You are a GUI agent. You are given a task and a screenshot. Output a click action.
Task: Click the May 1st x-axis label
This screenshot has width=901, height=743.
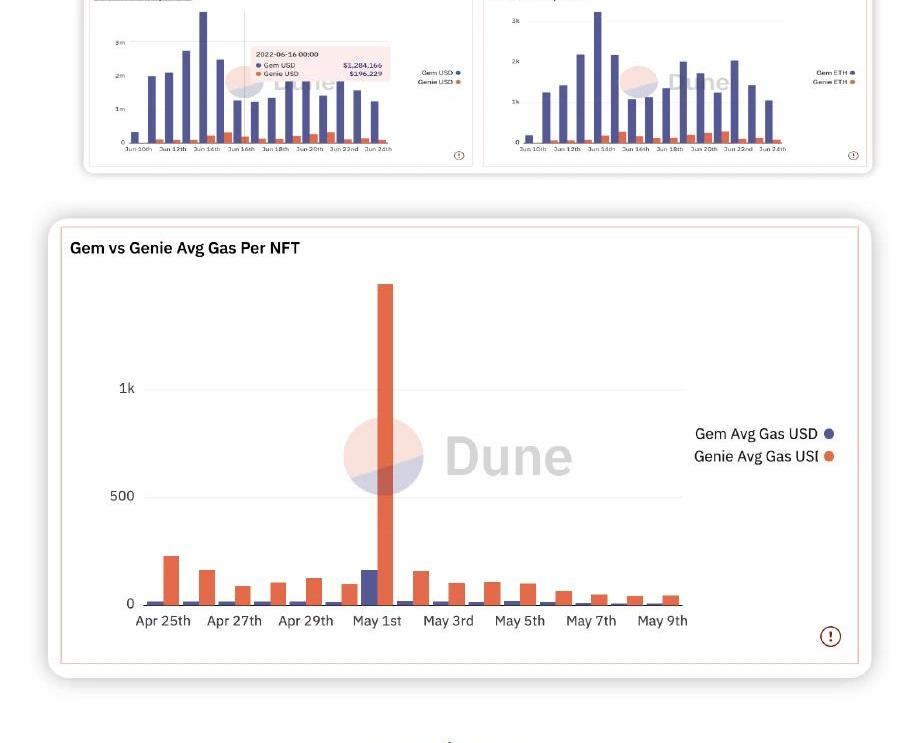[377, 621]
